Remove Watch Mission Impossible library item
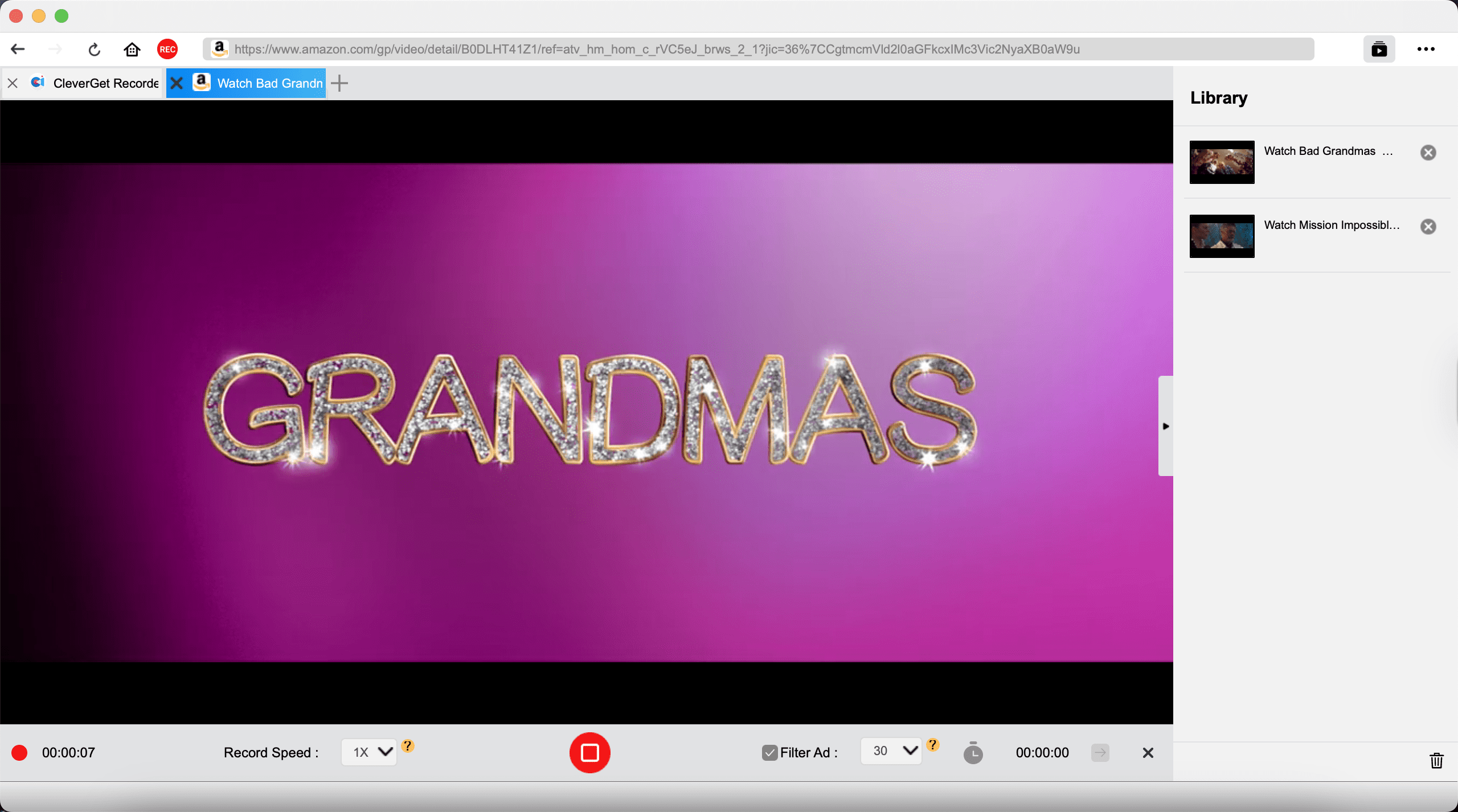 click(1428, 227)
